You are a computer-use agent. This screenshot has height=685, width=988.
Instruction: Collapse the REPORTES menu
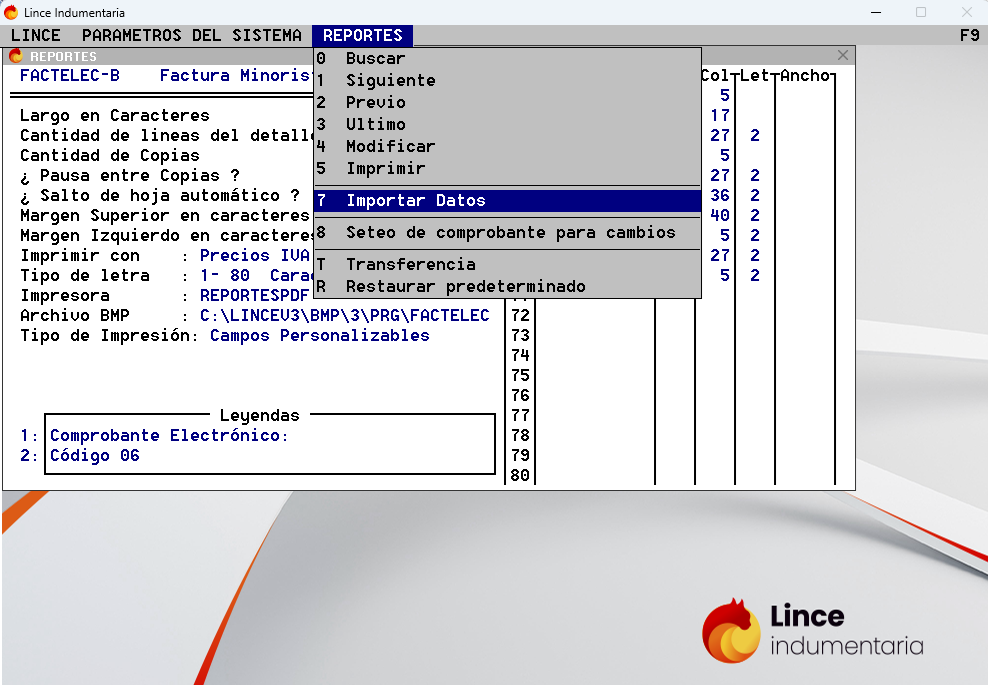362,35
